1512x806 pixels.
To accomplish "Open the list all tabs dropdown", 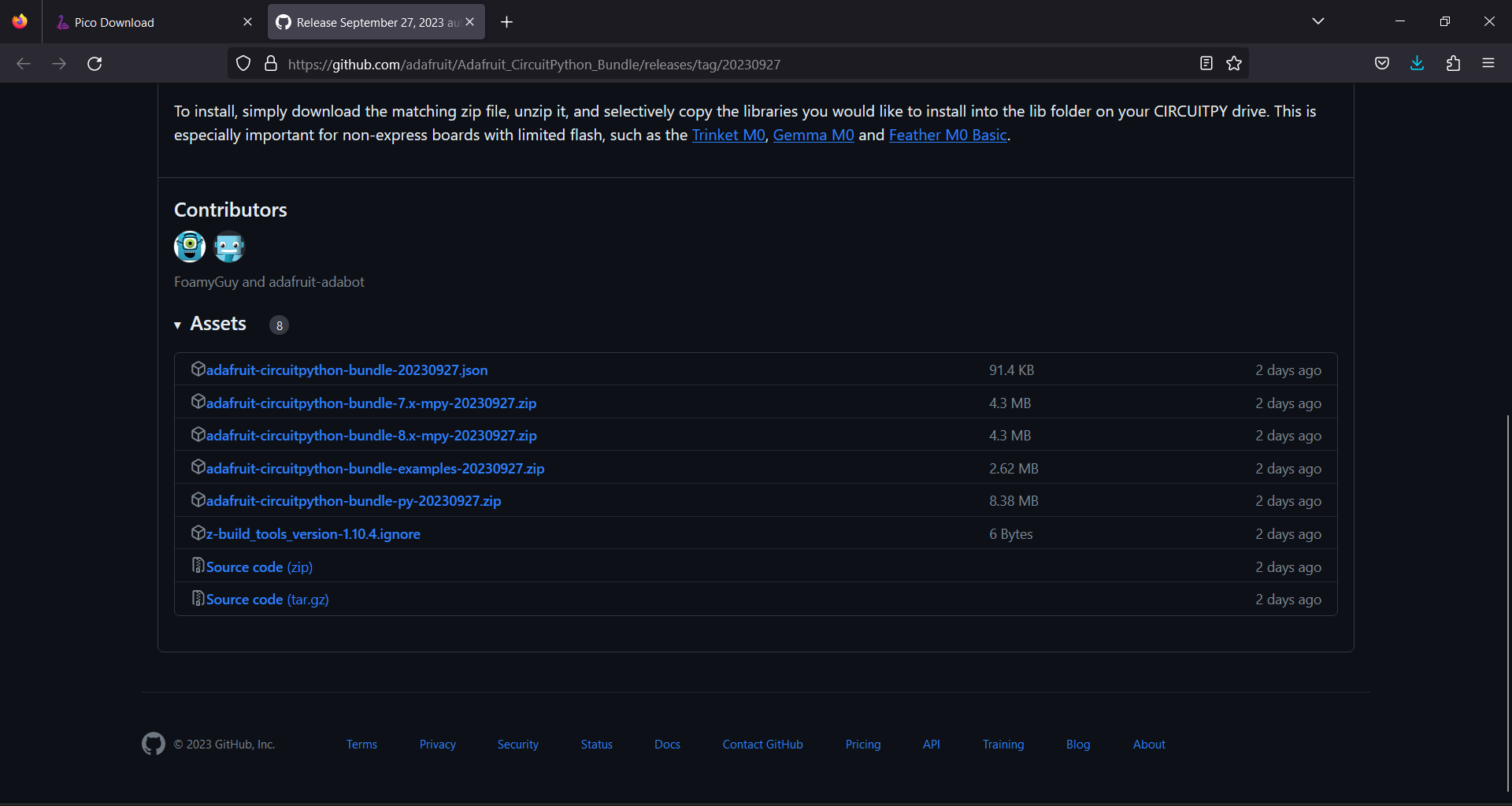I will (1317, 21).
